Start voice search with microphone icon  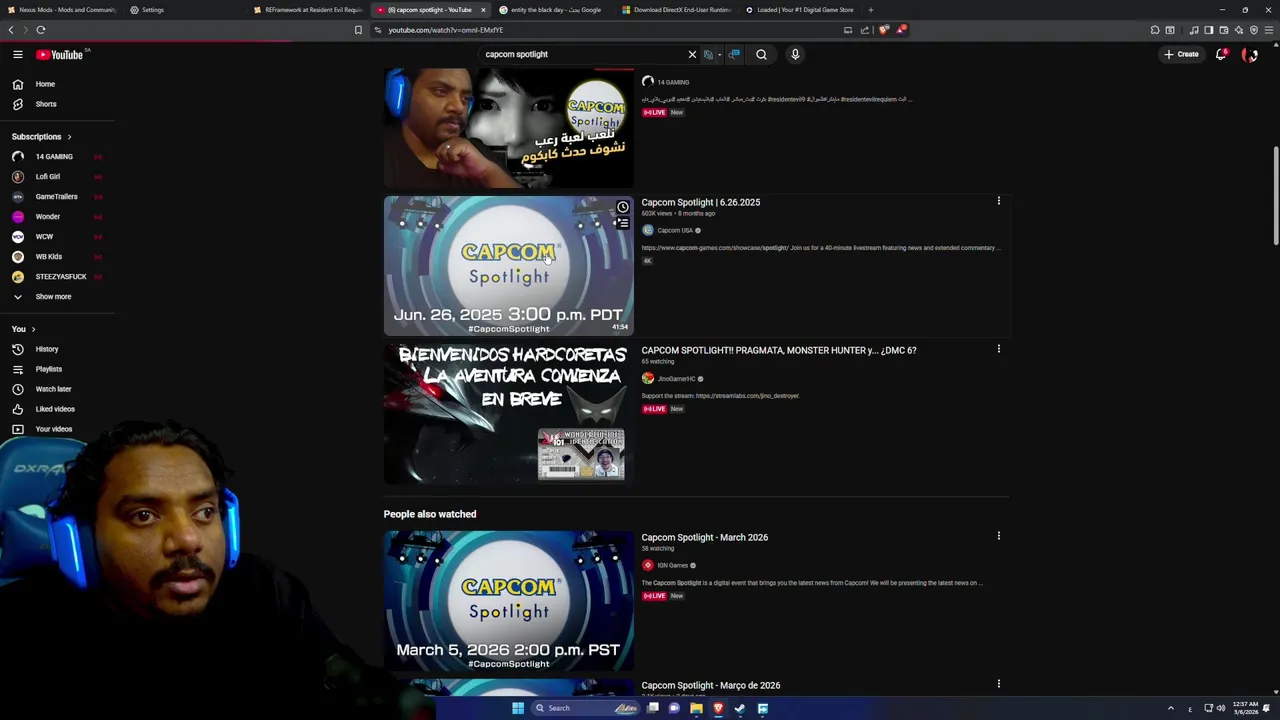click(x=795, y=55)
